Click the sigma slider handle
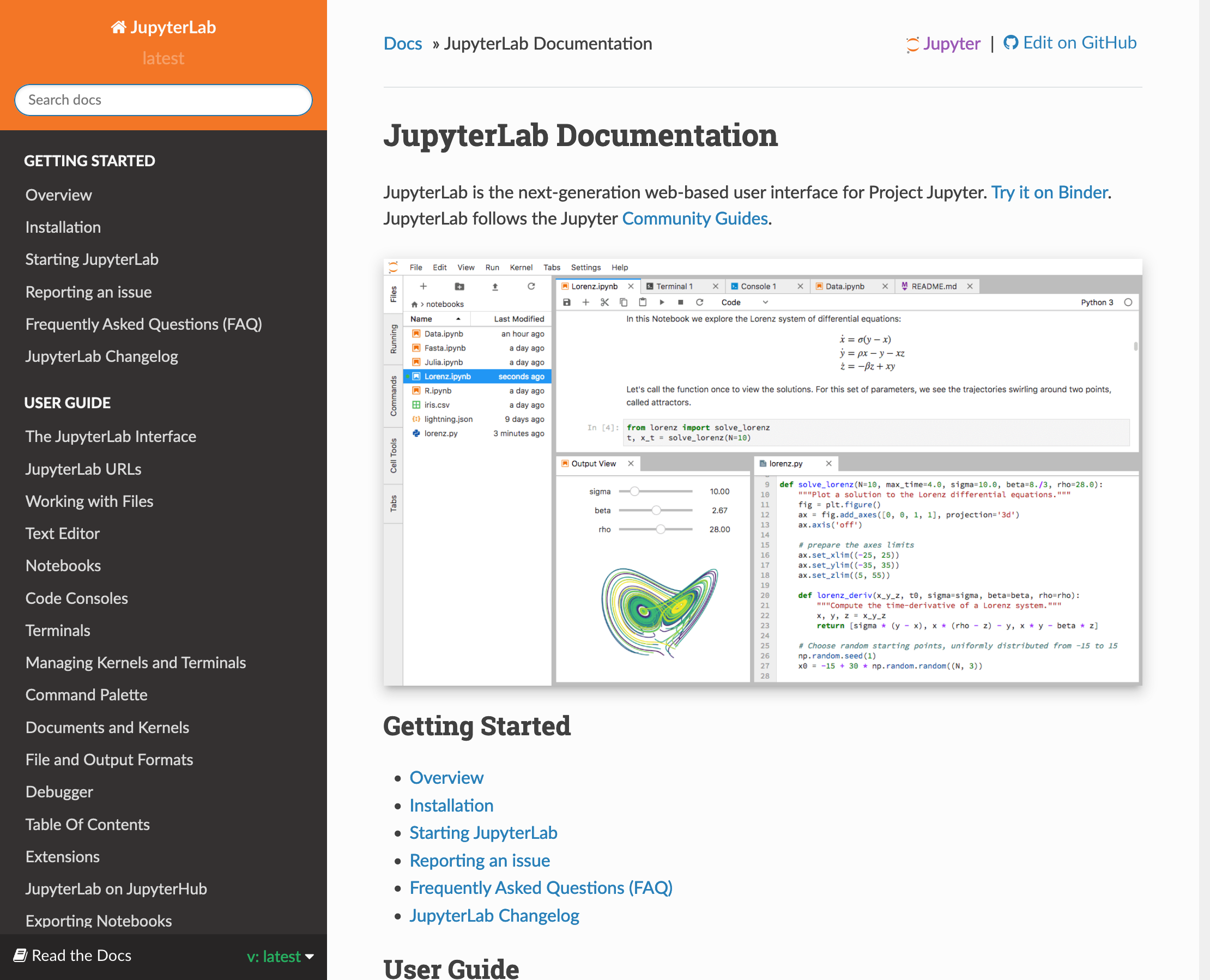 click(634, 492)
